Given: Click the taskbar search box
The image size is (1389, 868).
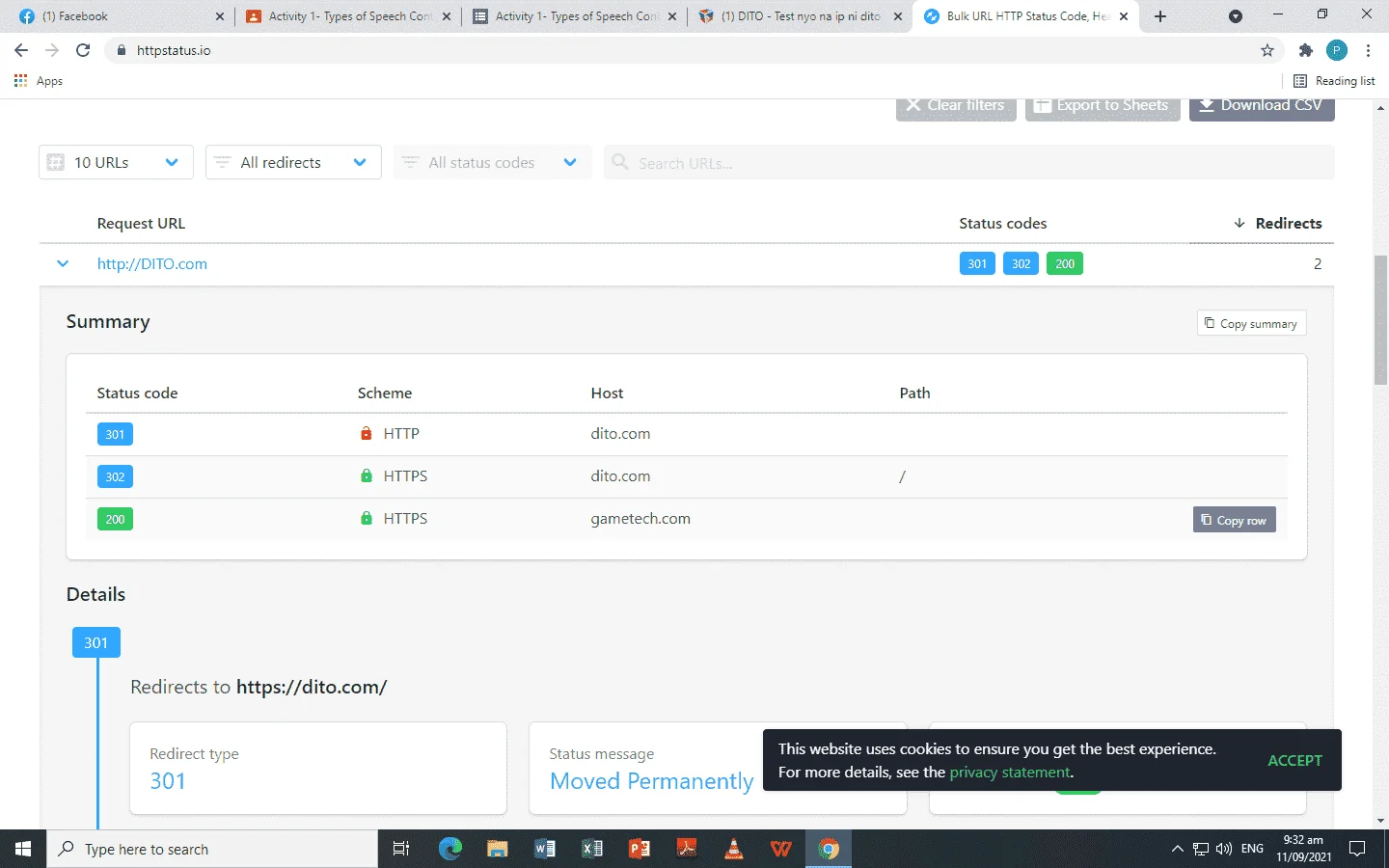Looking at the screenshot, I should click(x=212, y=849).
